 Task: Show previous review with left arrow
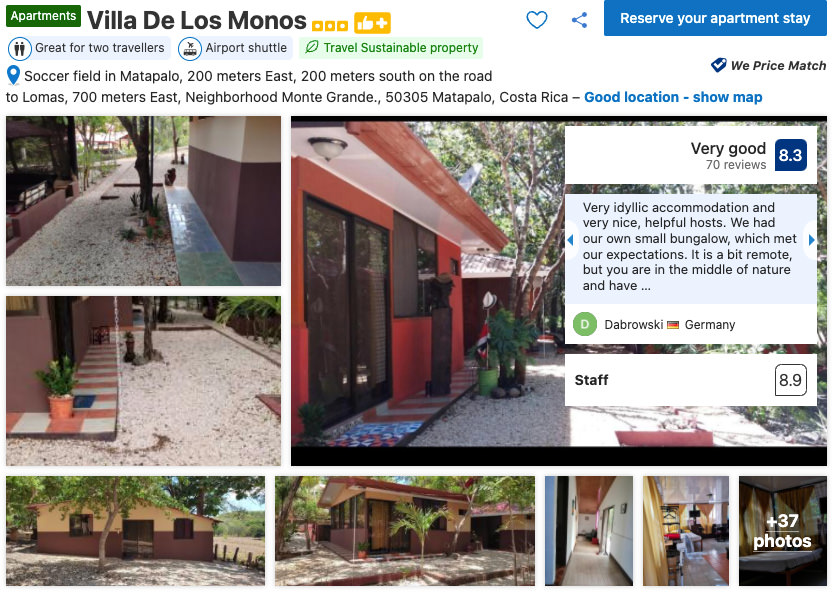(x=570, y=240)
